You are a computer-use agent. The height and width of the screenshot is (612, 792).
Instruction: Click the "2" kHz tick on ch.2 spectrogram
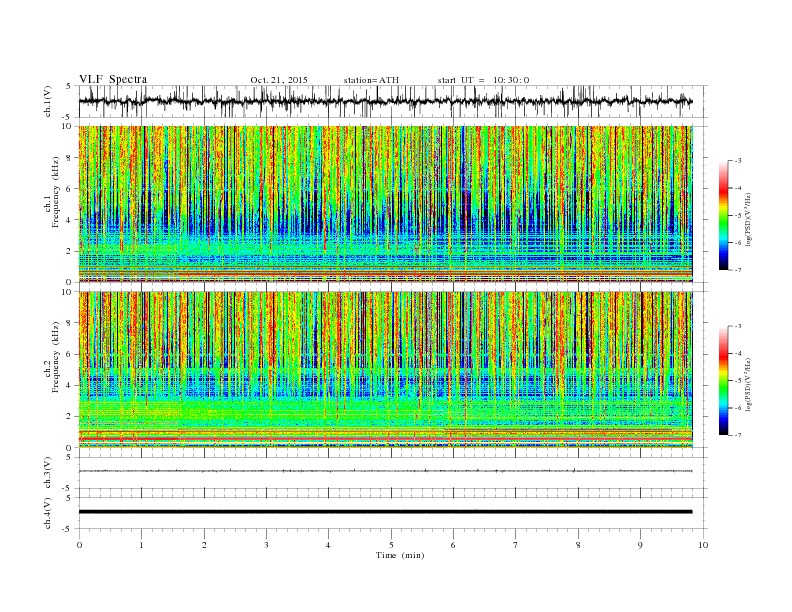click(x=70, y=417)
